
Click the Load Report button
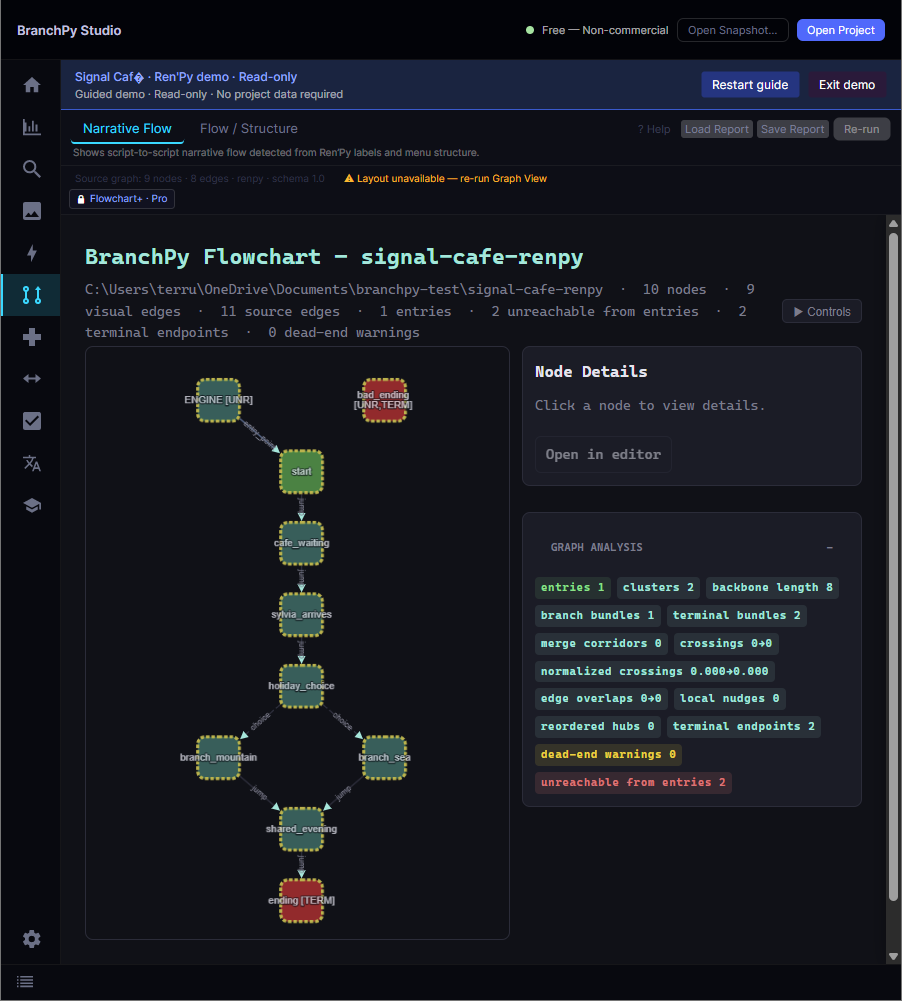tap(716, 129)
